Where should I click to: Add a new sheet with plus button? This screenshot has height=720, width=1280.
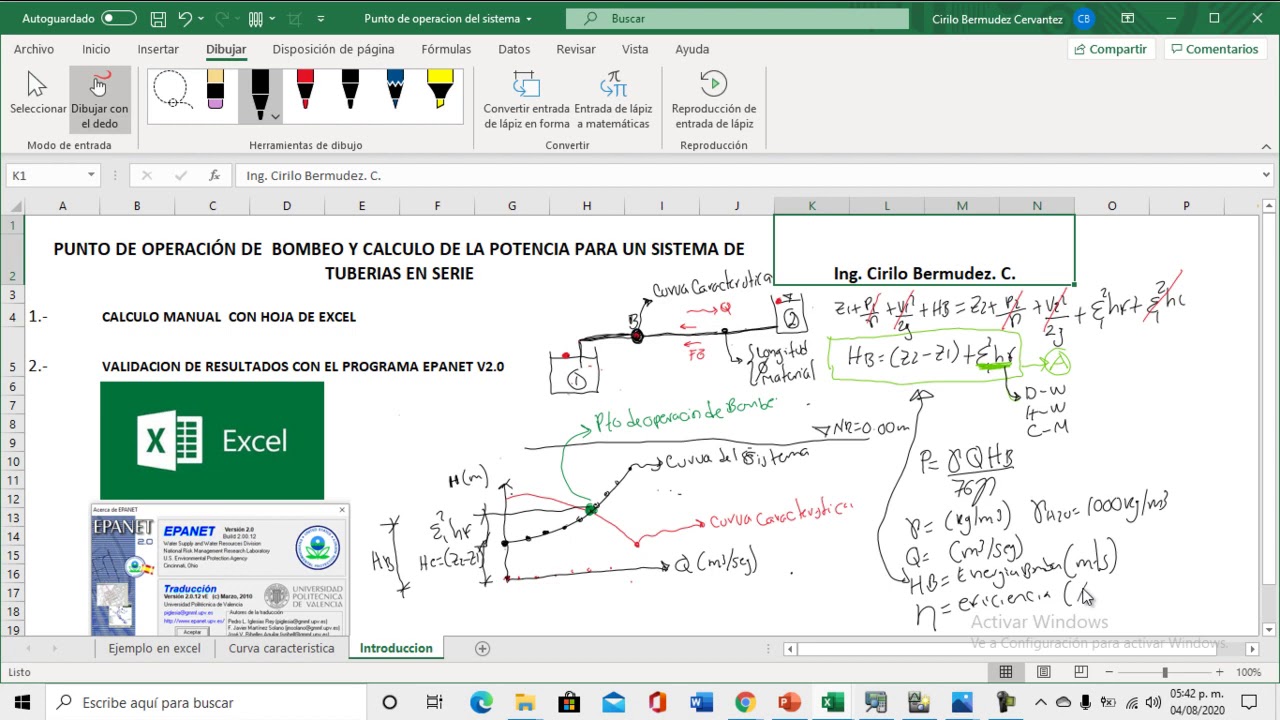(482, 648)
